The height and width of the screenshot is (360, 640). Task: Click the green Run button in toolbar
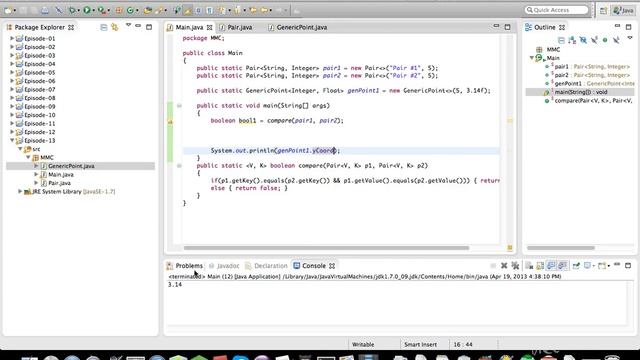[87, 10]
